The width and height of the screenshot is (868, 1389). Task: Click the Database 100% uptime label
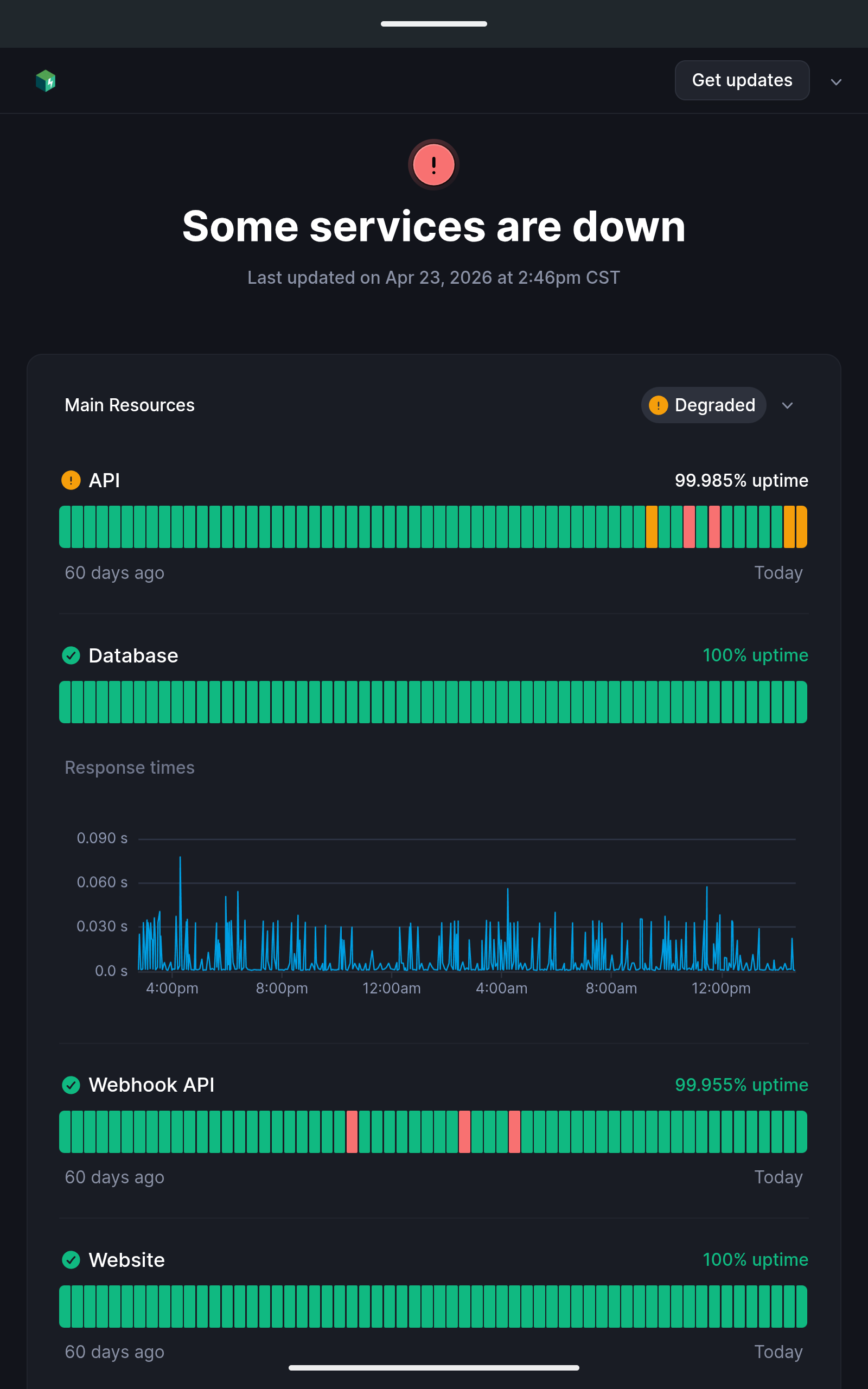click(755, 655)
